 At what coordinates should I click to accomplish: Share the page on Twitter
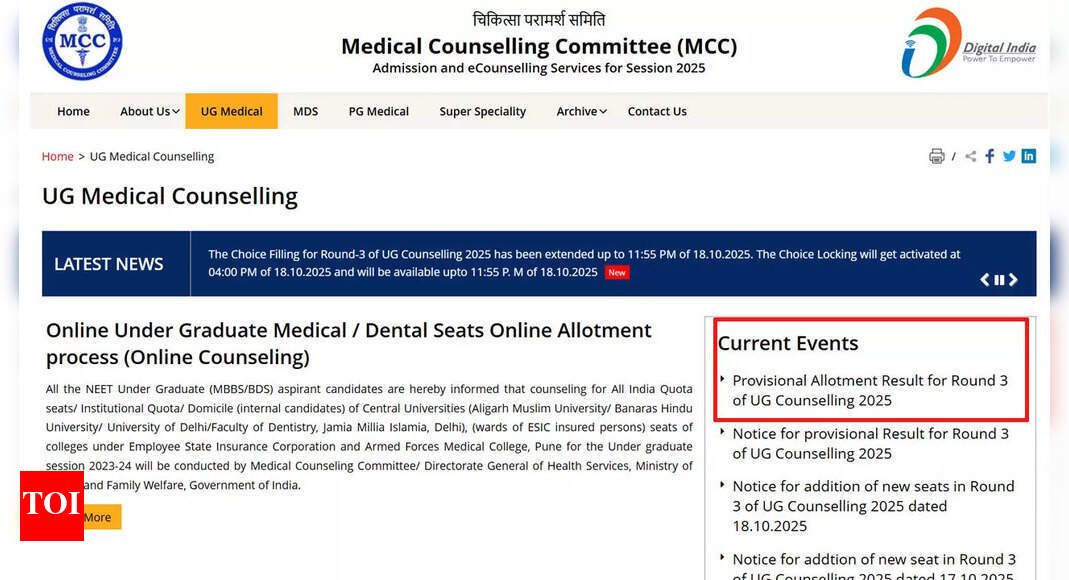1009,156
